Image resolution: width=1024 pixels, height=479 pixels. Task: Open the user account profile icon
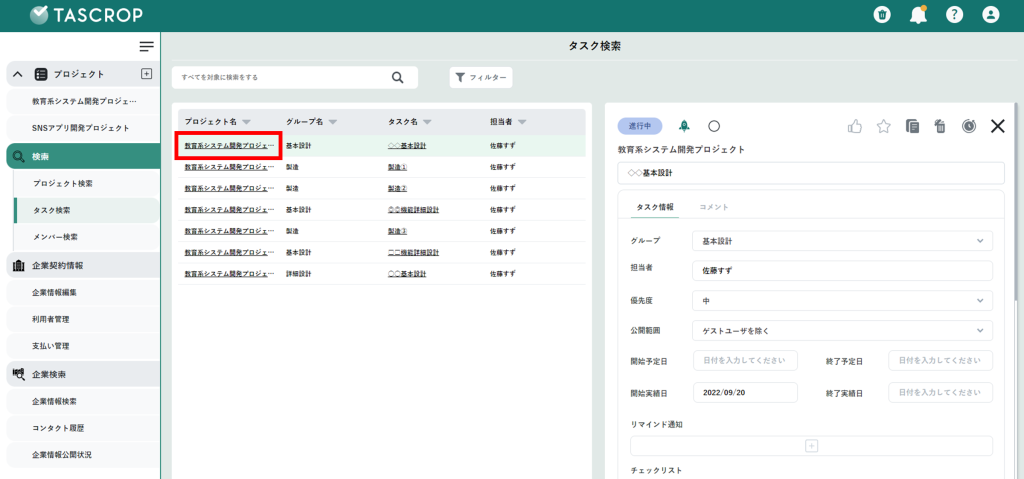tap(990, 15)
